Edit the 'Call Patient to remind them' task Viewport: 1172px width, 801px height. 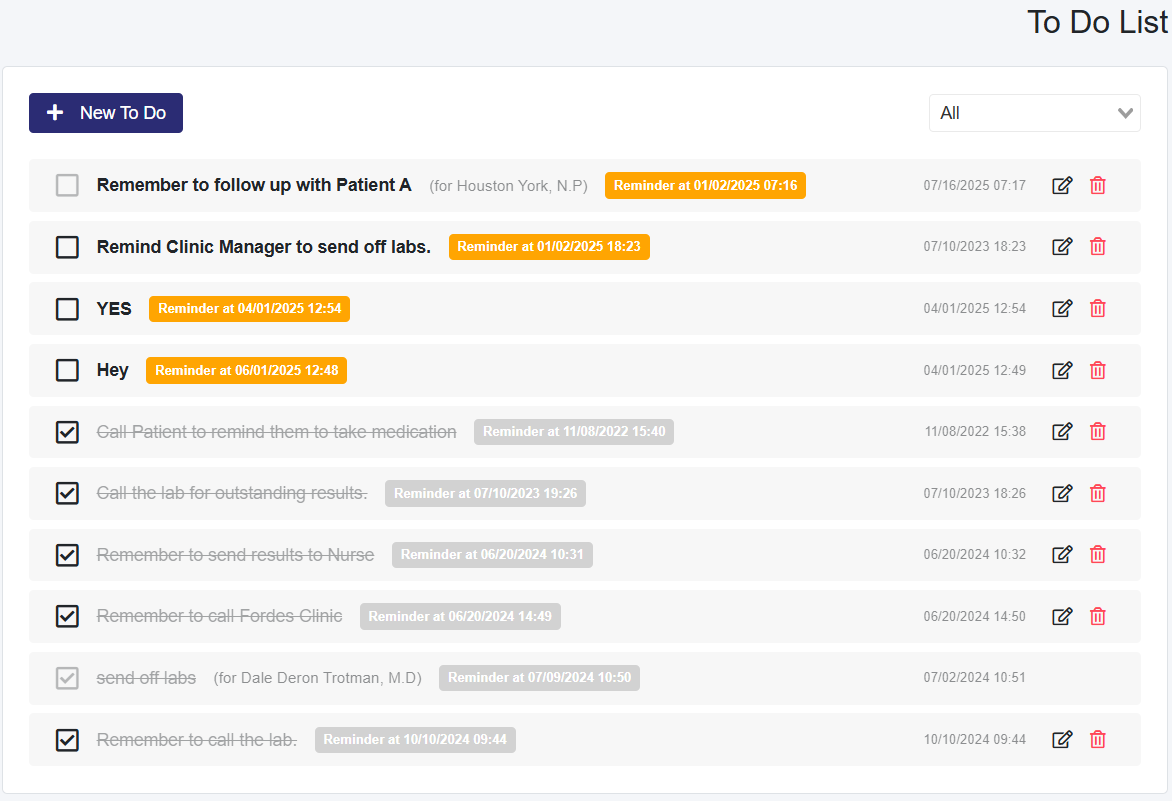coord(1062,432)
